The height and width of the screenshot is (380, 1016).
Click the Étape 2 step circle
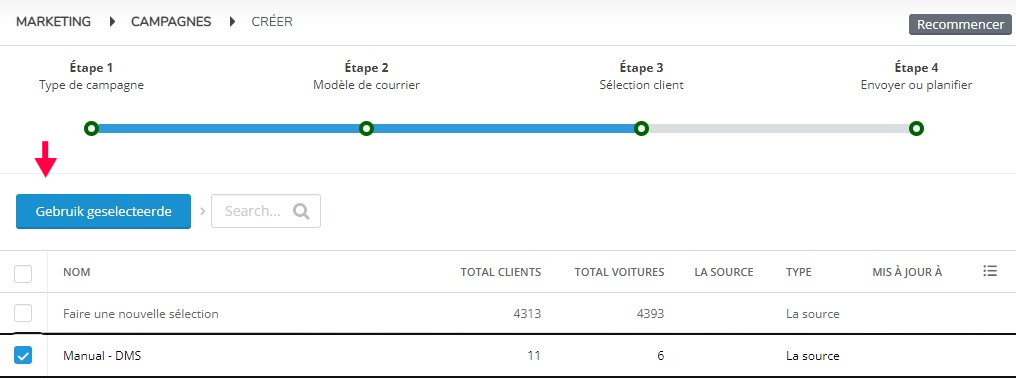tap(366, 128)
